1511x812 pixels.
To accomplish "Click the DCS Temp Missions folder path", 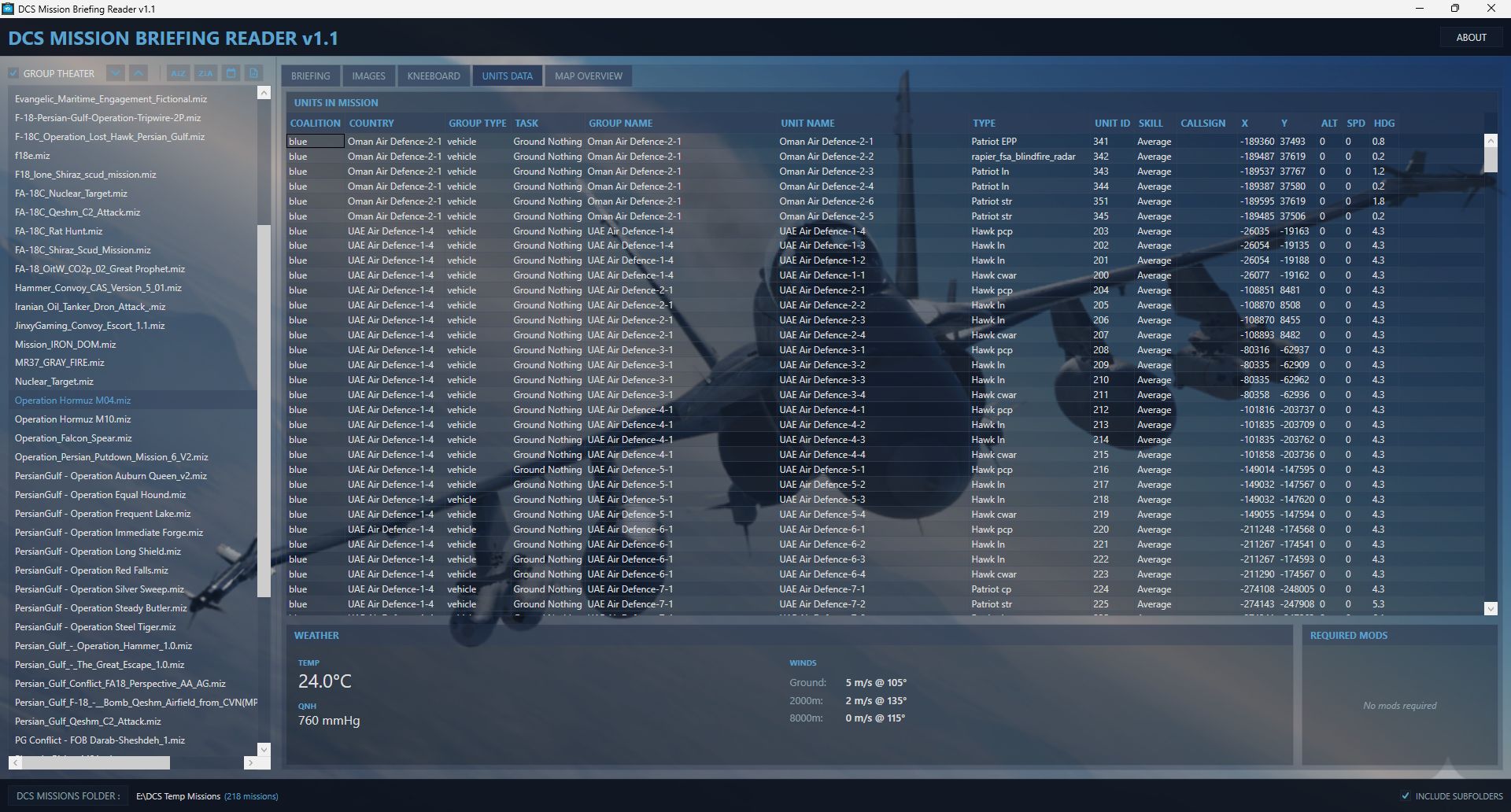I will point(178,796).
